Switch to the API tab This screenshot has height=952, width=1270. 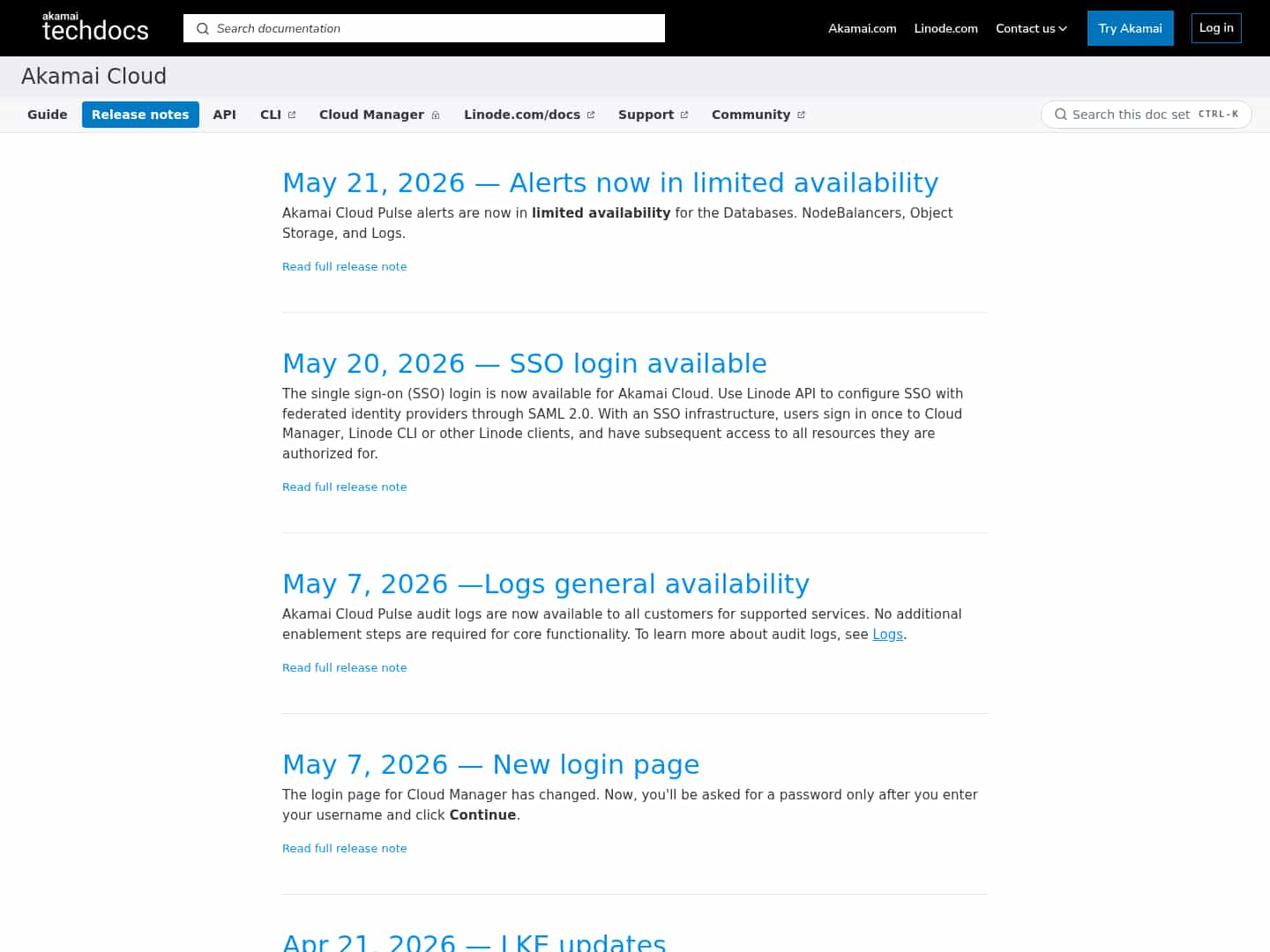tap(225, 115)
